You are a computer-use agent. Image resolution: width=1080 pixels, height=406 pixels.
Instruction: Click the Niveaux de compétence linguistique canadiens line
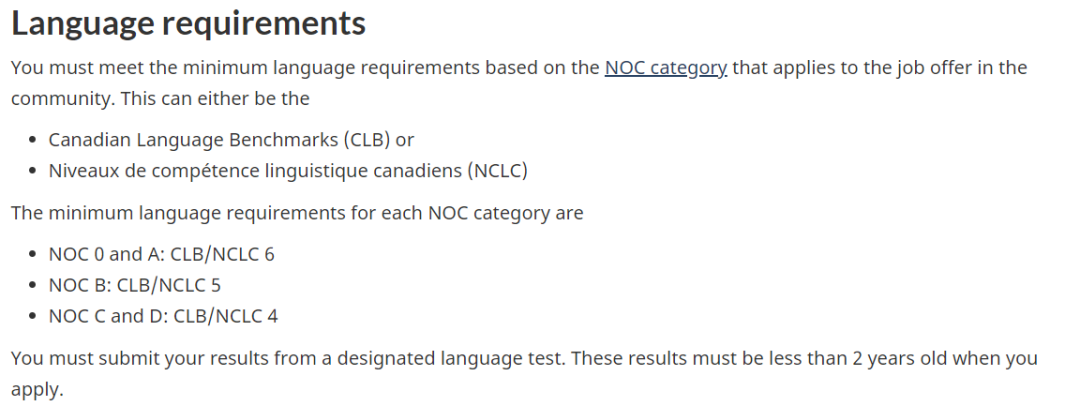[288, 170]
